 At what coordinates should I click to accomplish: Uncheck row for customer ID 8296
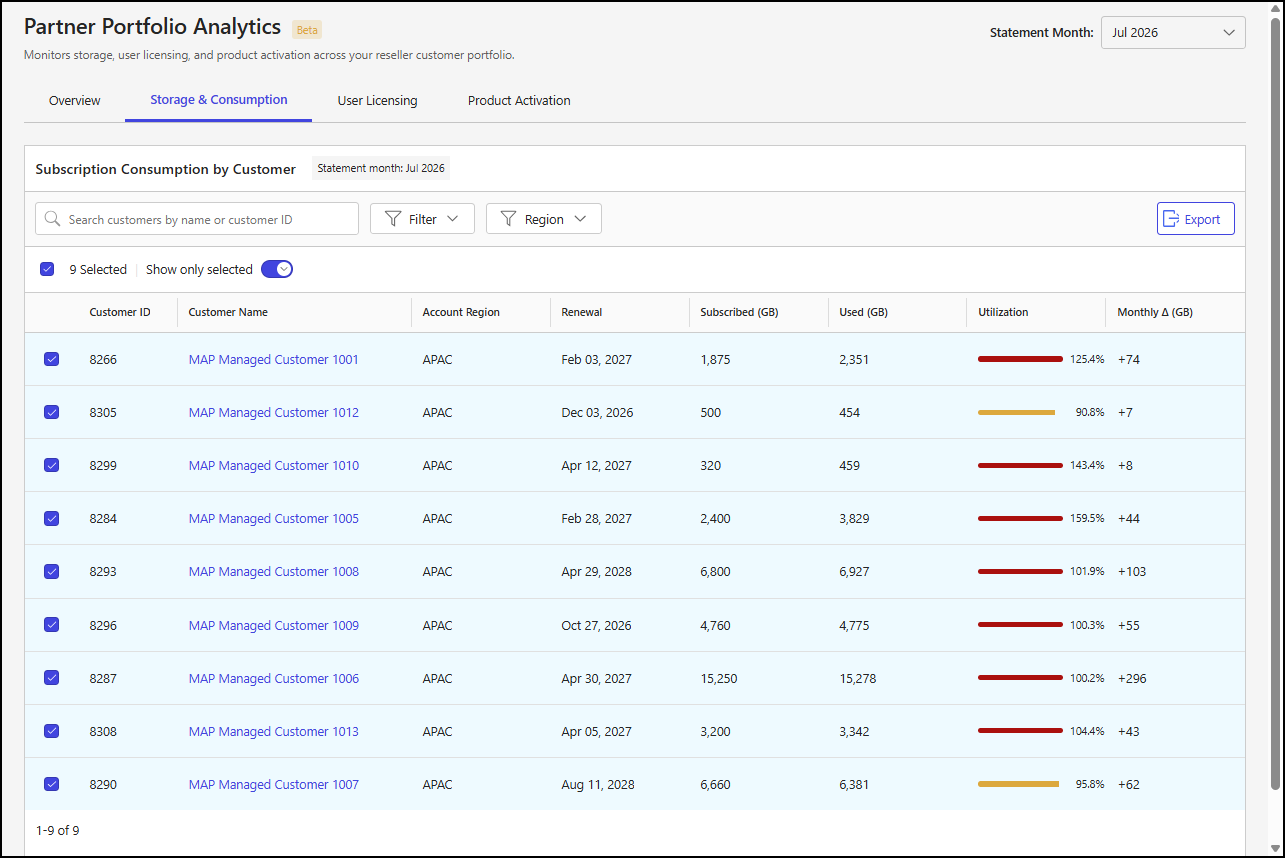point(52,625)
